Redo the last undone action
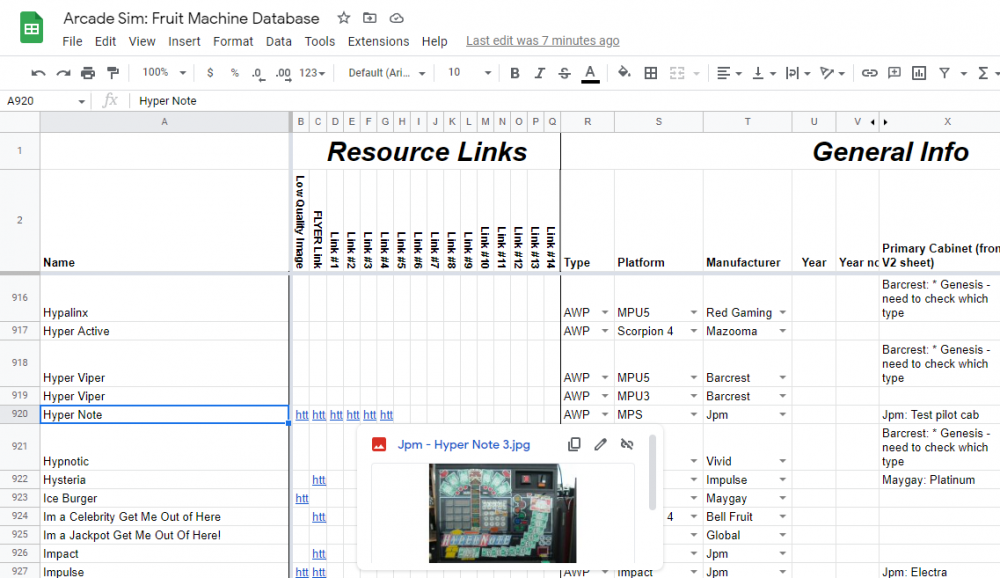 [63, 73]
